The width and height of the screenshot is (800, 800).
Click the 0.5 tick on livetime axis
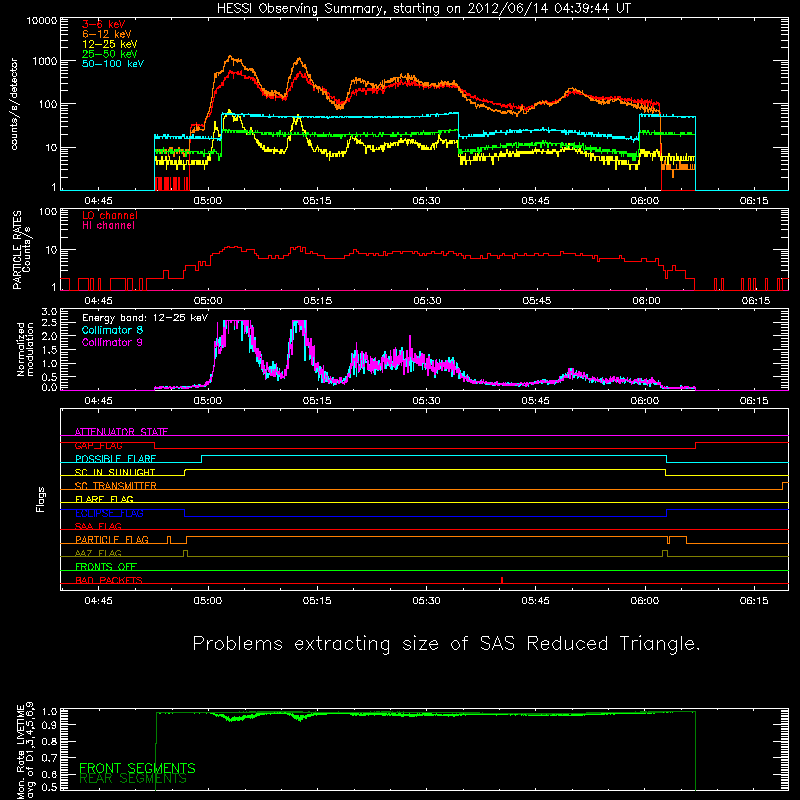point(49,787)
